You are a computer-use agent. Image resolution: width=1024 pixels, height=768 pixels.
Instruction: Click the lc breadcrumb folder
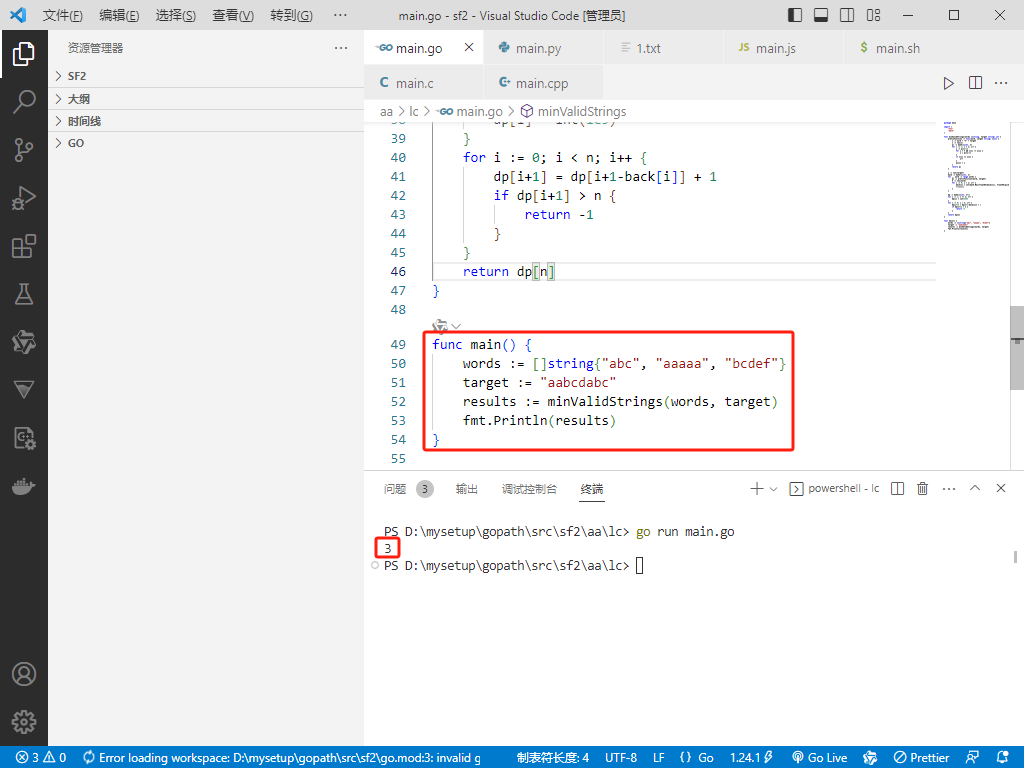pyautogui.click(x=413, y=112)
